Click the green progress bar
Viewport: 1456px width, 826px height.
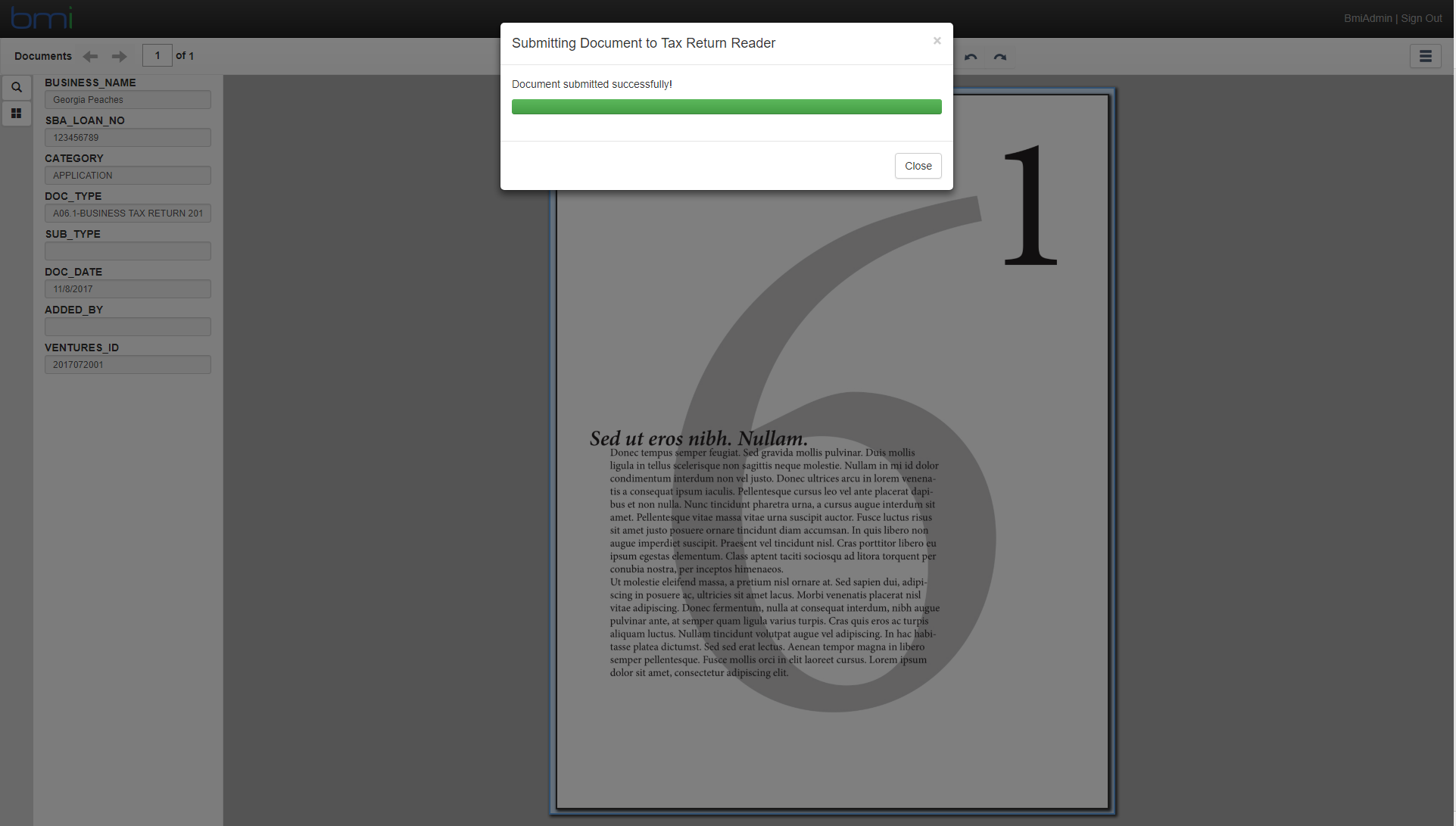[726, 107]
